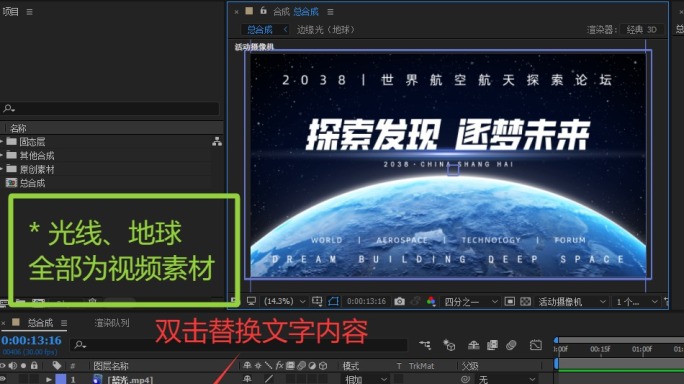Screen dimensions: 684x384
Task: Open grid and guide options in viewer
Action: coord(317,301)
